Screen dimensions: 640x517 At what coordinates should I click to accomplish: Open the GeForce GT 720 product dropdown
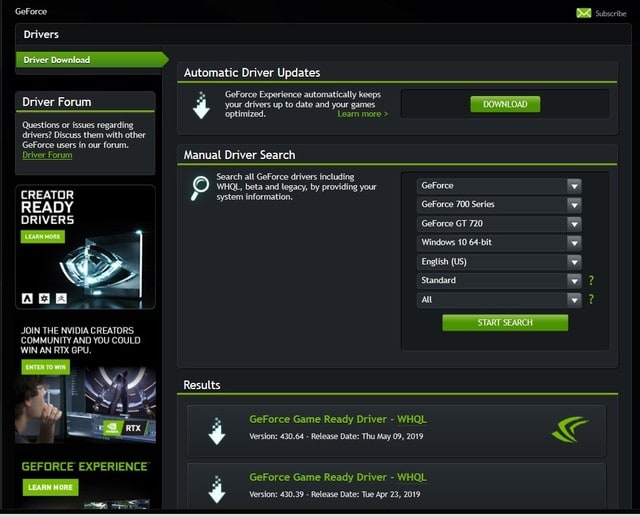coord(499,224)
